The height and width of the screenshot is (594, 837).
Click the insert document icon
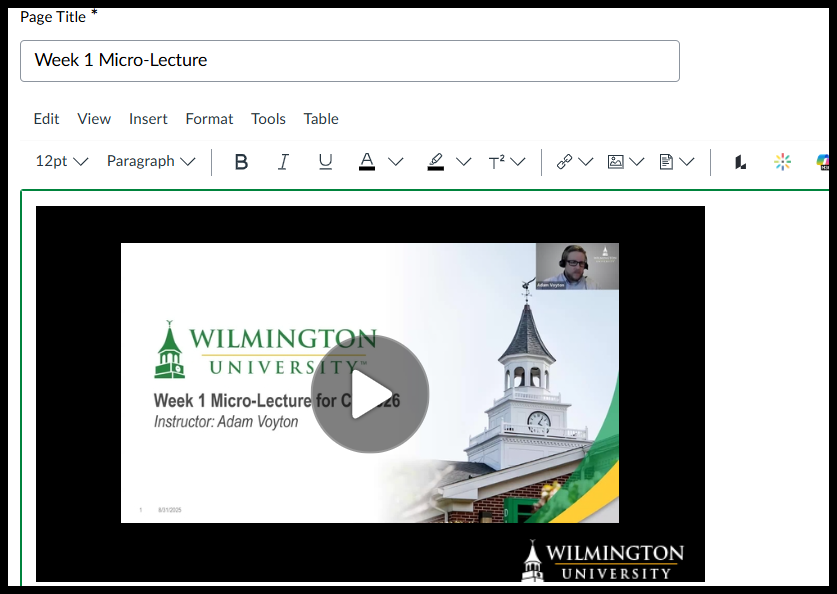[x=666, y=162]
